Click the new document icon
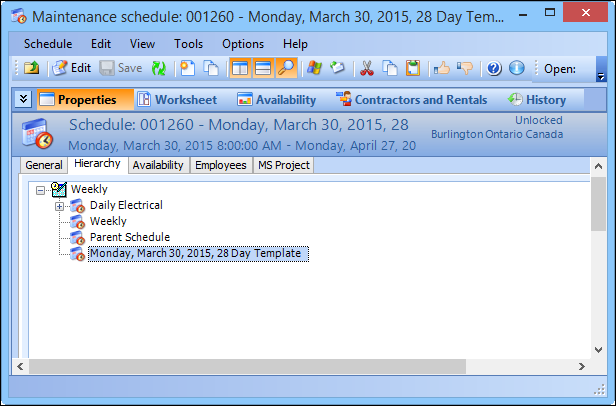The height and width of the screenshot is (406, 616). (x=187, y=68)
